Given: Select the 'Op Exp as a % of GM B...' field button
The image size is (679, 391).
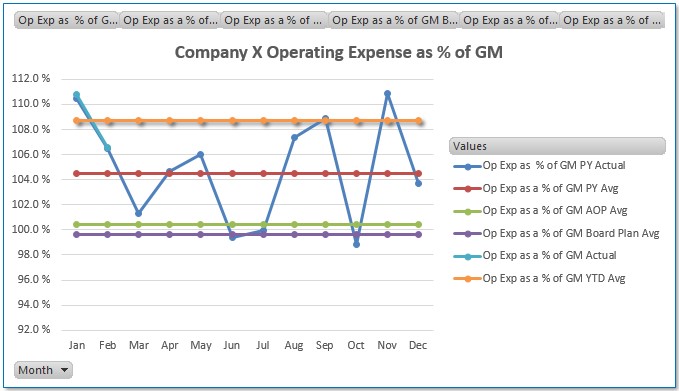Looking at the screenshot, I should [x=394, y=20].
